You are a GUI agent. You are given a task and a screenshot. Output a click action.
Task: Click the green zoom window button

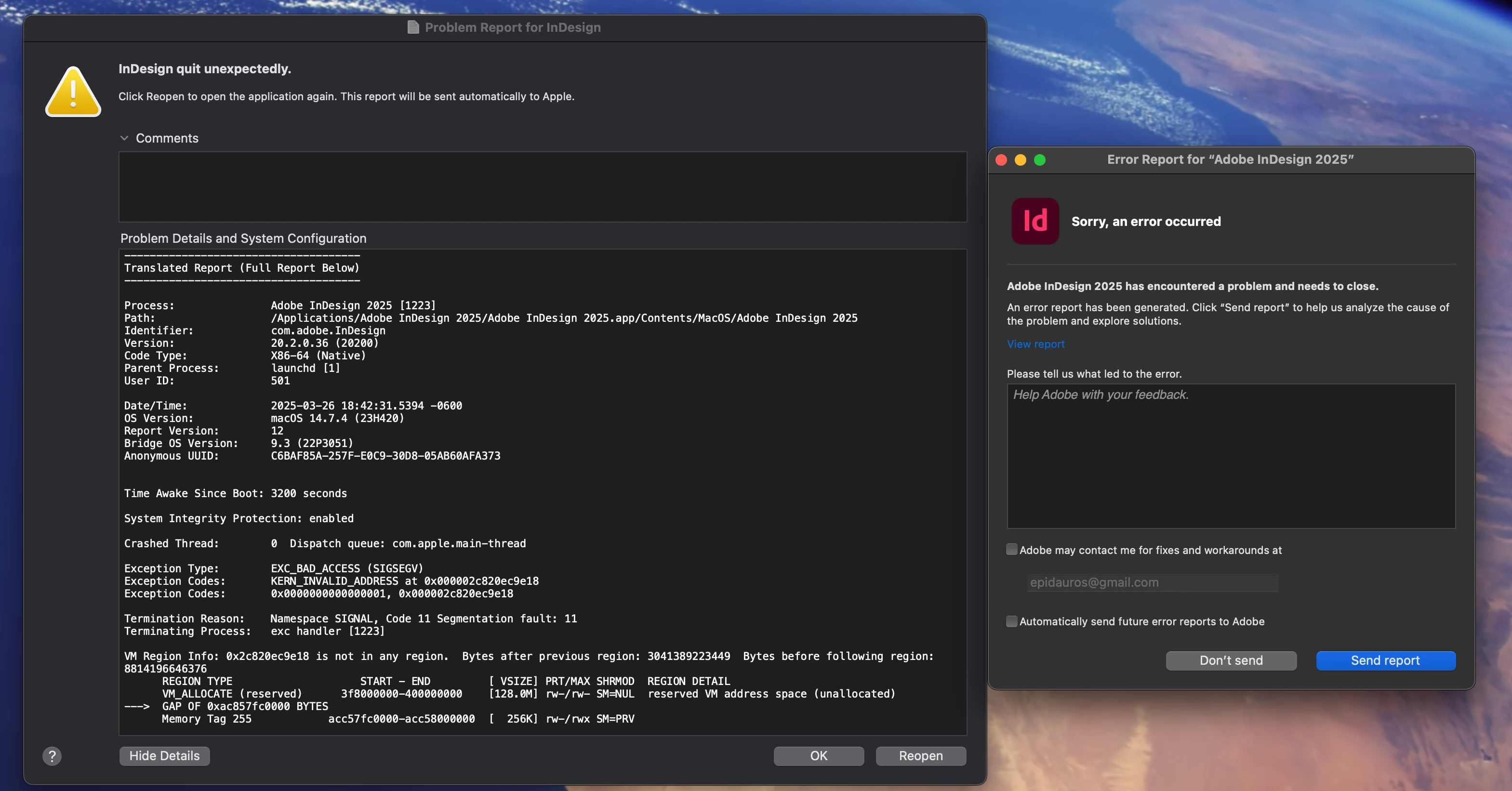coord(1039,159)
